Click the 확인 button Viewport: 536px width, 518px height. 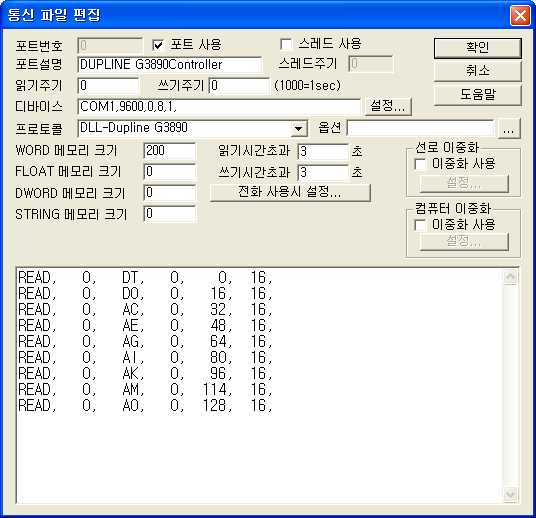[x=478, y=48]
